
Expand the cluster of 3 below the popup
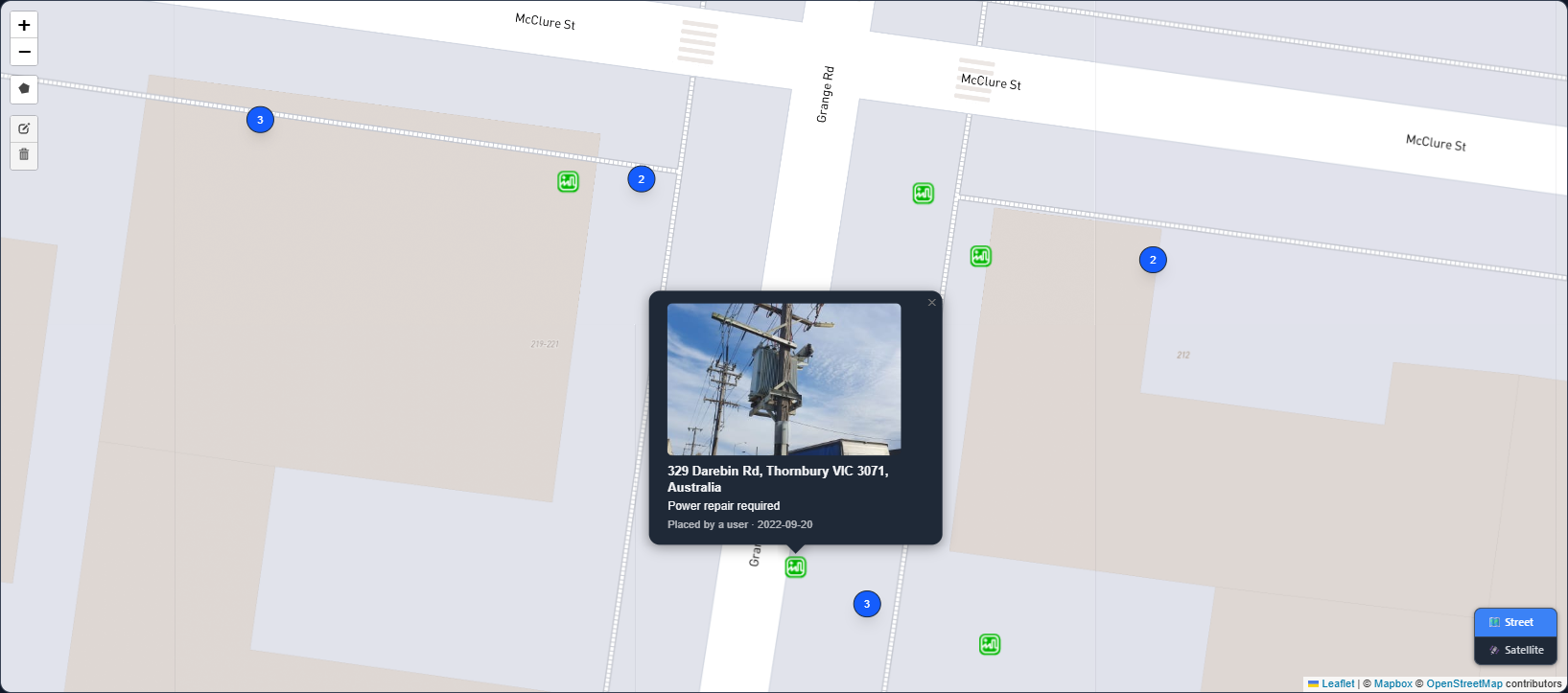click(x=867, y=604)
